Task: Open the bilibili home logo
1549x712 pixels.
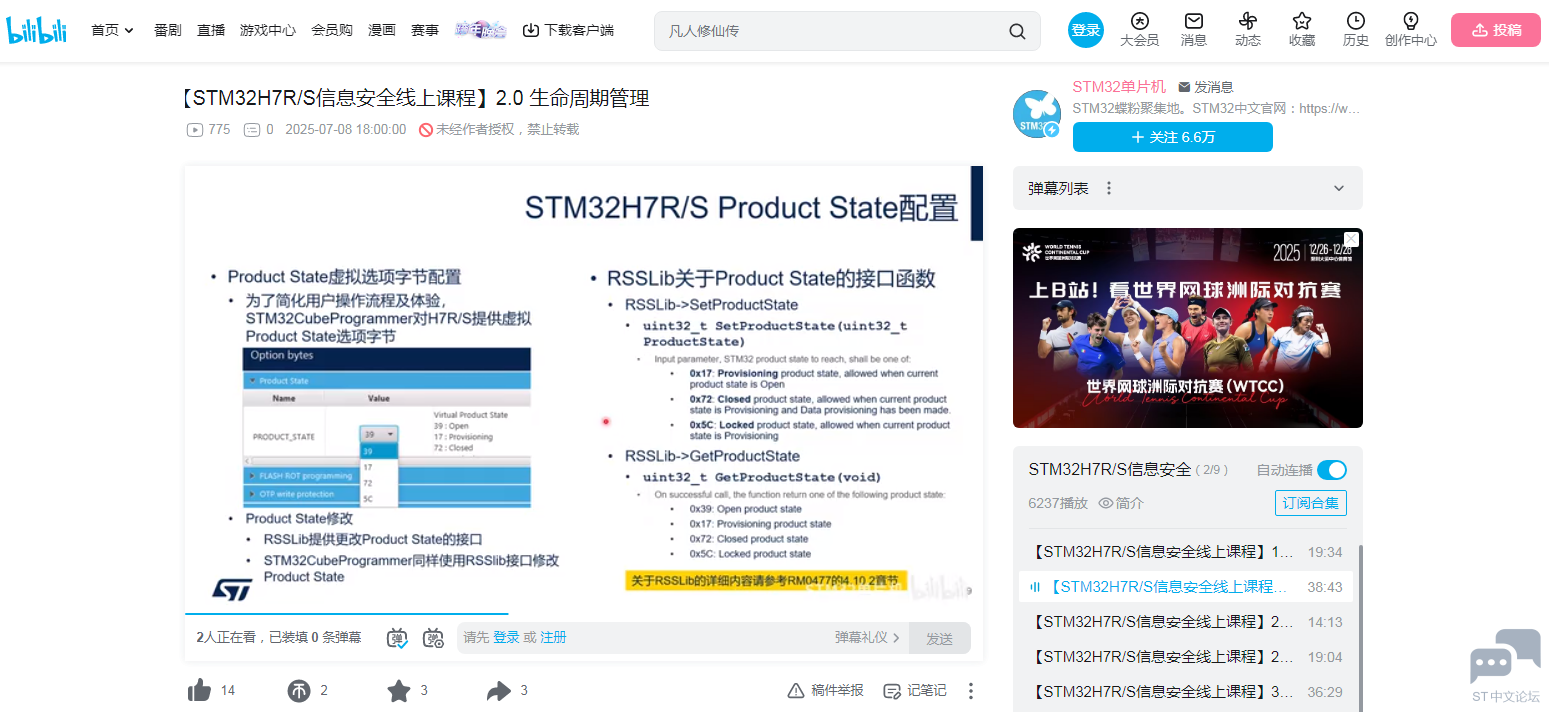Action: pyautogui.click(x=37, y=30)
